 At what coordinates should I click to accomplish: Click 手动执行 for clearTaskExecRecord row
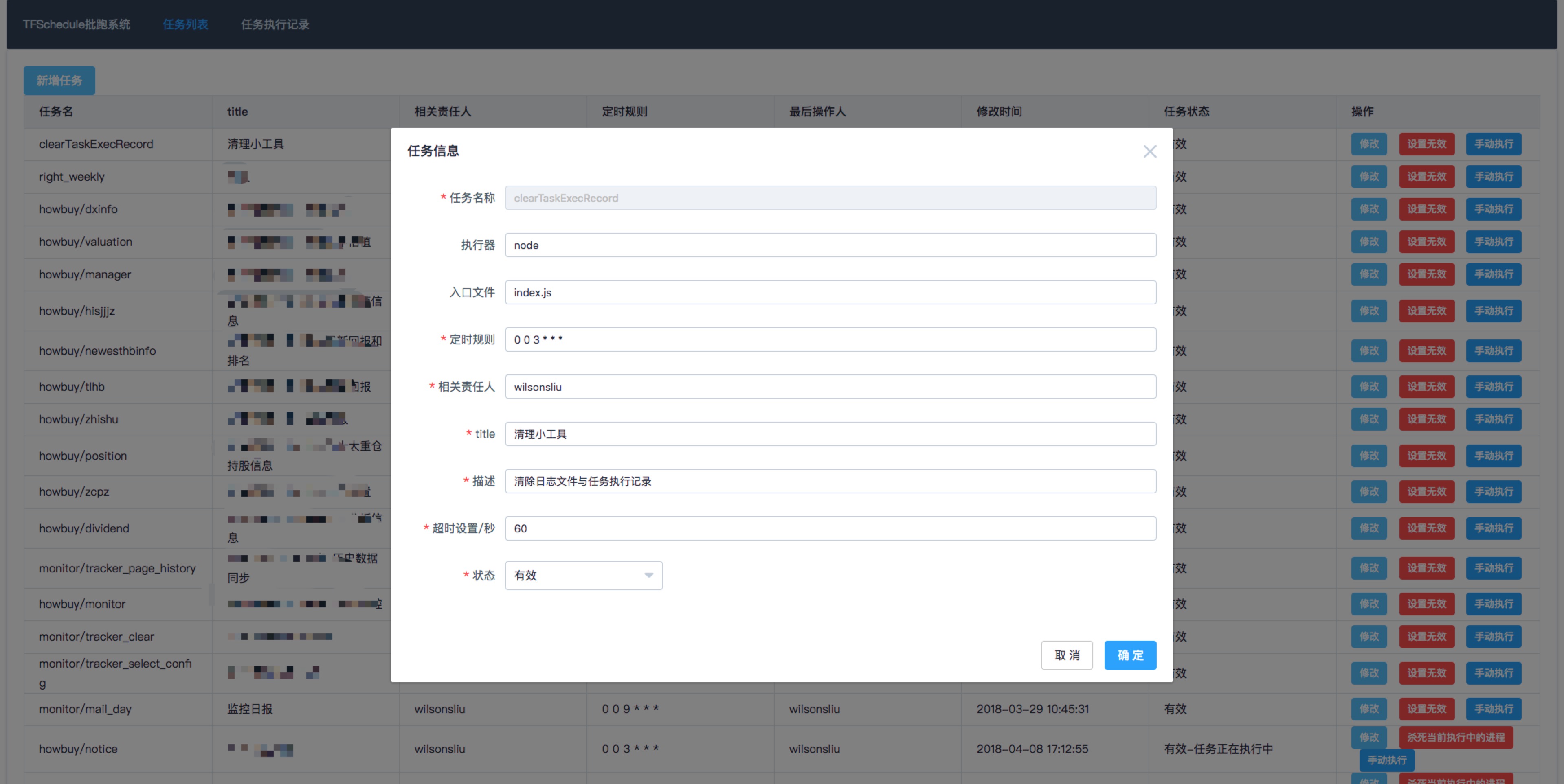pyautogui.click(x=1493, y=144)
